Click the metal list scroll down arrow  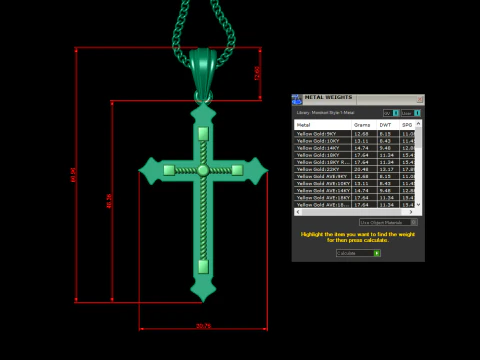pyautogui.click(x=419, y=205)
